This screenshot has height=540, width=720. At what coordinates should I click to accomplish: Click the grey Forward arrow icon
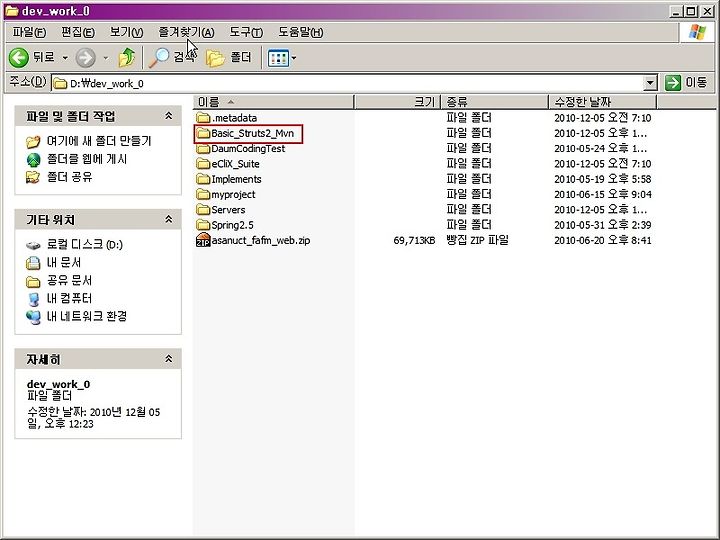coord(85,58)
